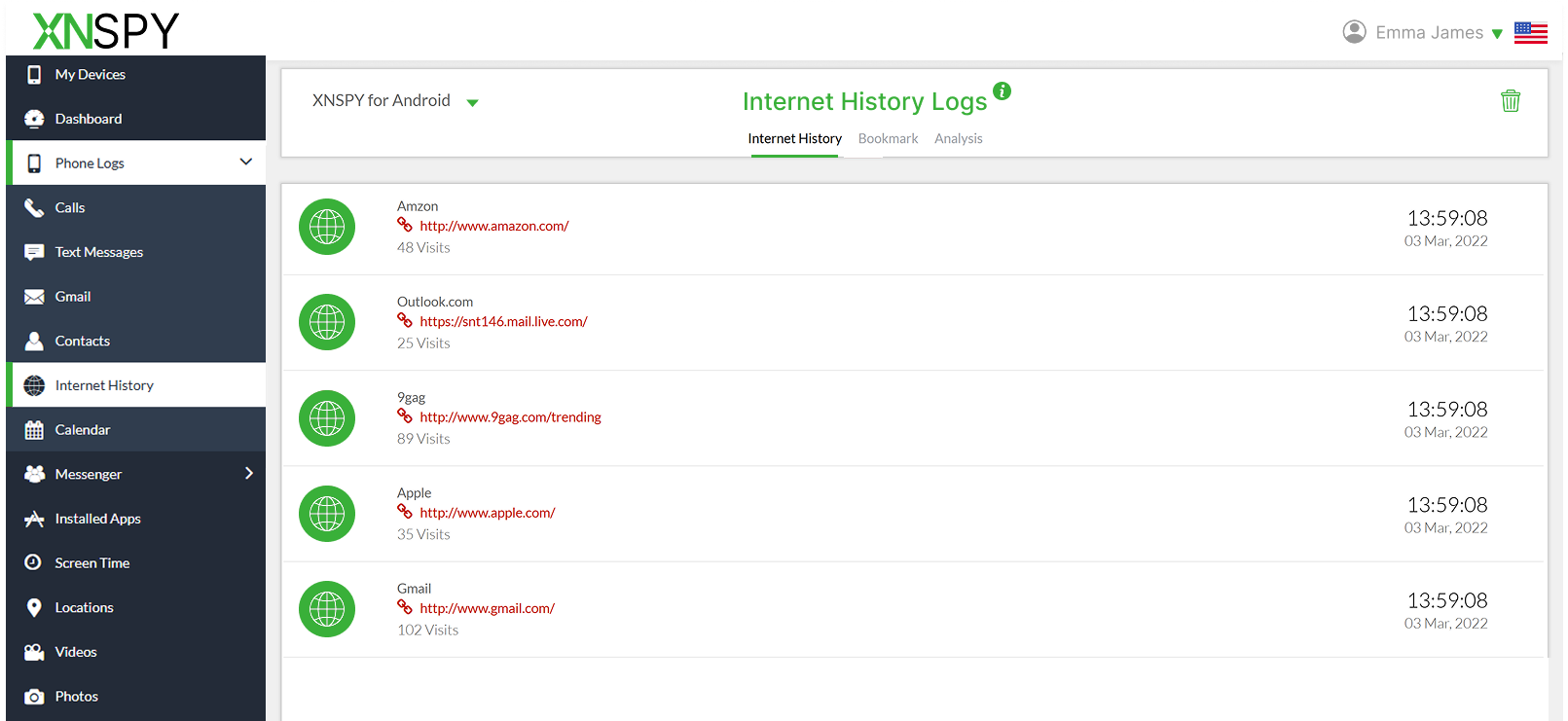
Task: Switch to the Bookmark tab
Action: point(888,139)
